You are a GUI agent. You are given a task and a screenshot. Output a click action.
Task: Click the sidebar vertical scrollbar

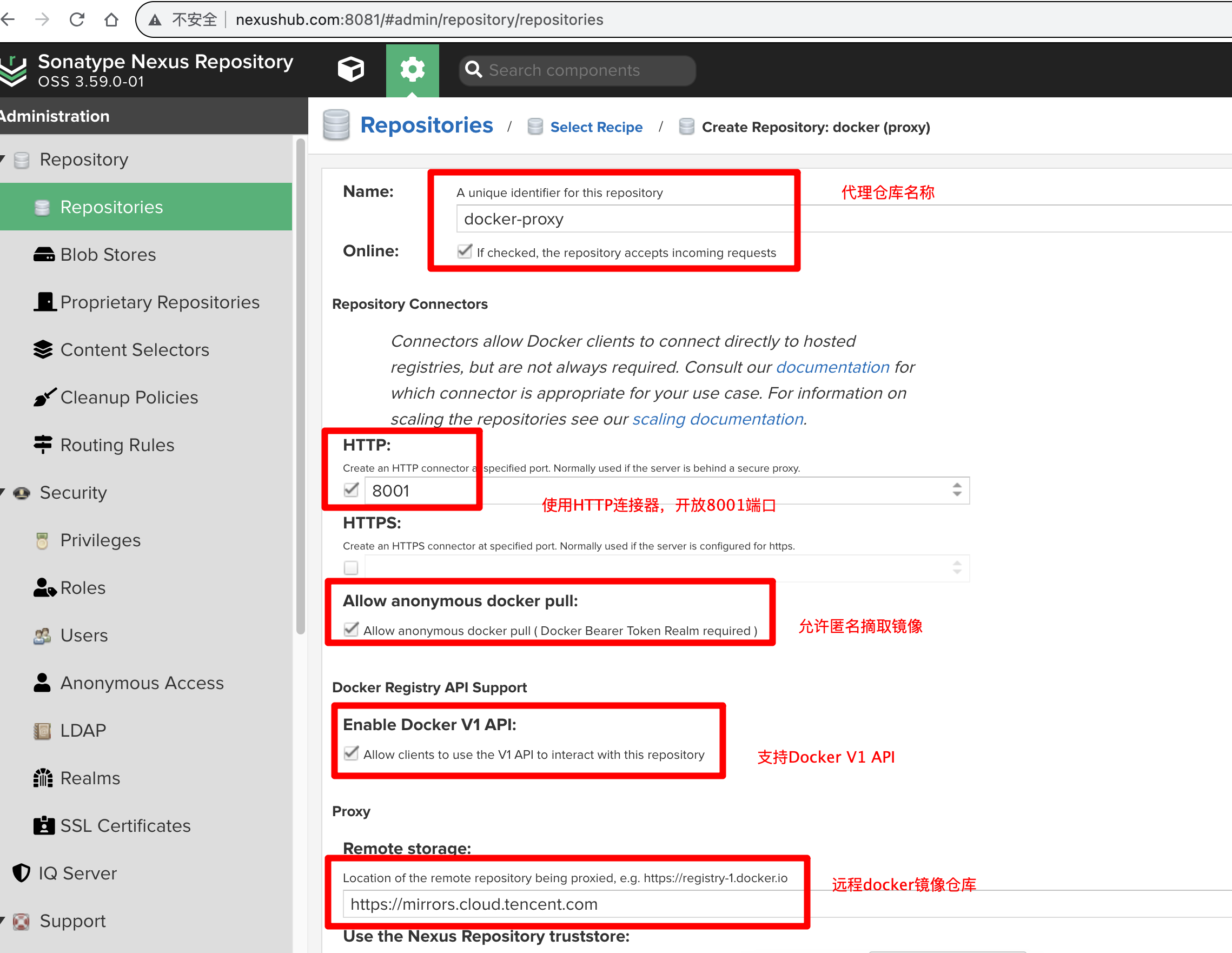coord(301,387)
